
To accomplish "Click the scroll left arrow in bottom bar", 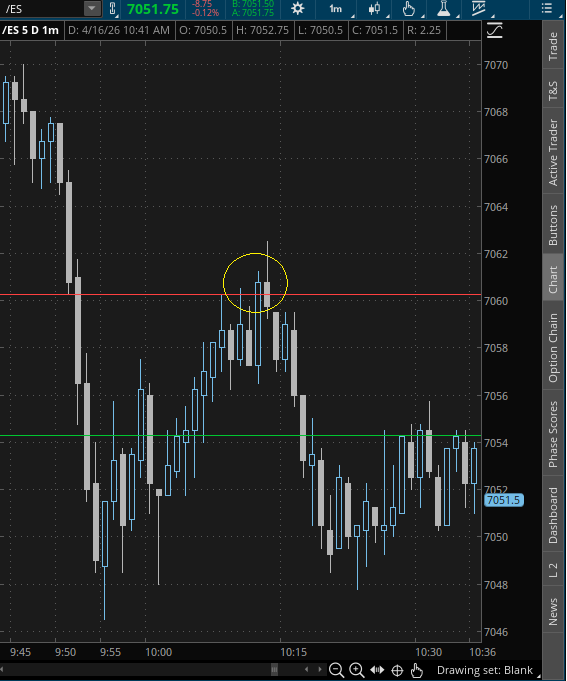I will coord(307,670).
